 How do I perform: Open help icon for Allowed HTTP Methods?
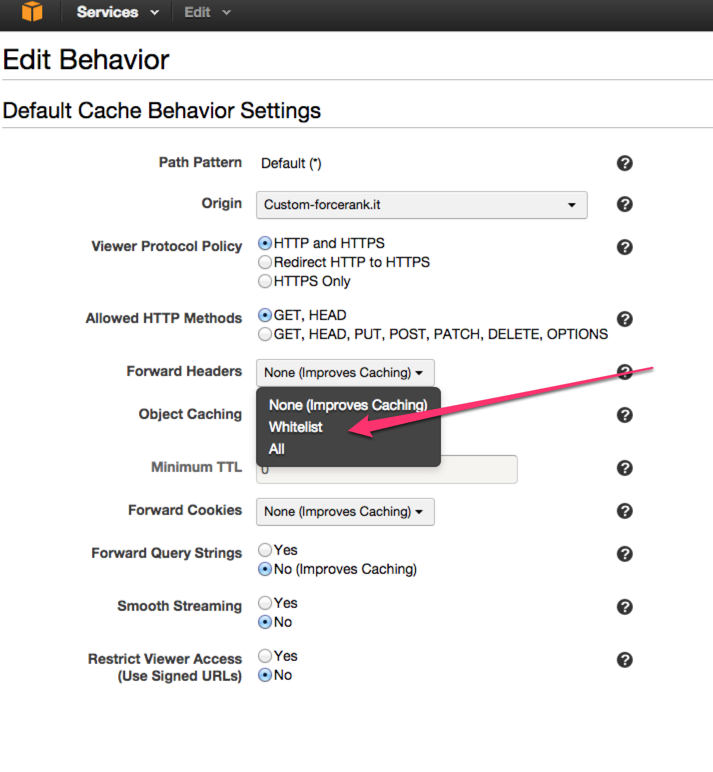pos(624,319)
